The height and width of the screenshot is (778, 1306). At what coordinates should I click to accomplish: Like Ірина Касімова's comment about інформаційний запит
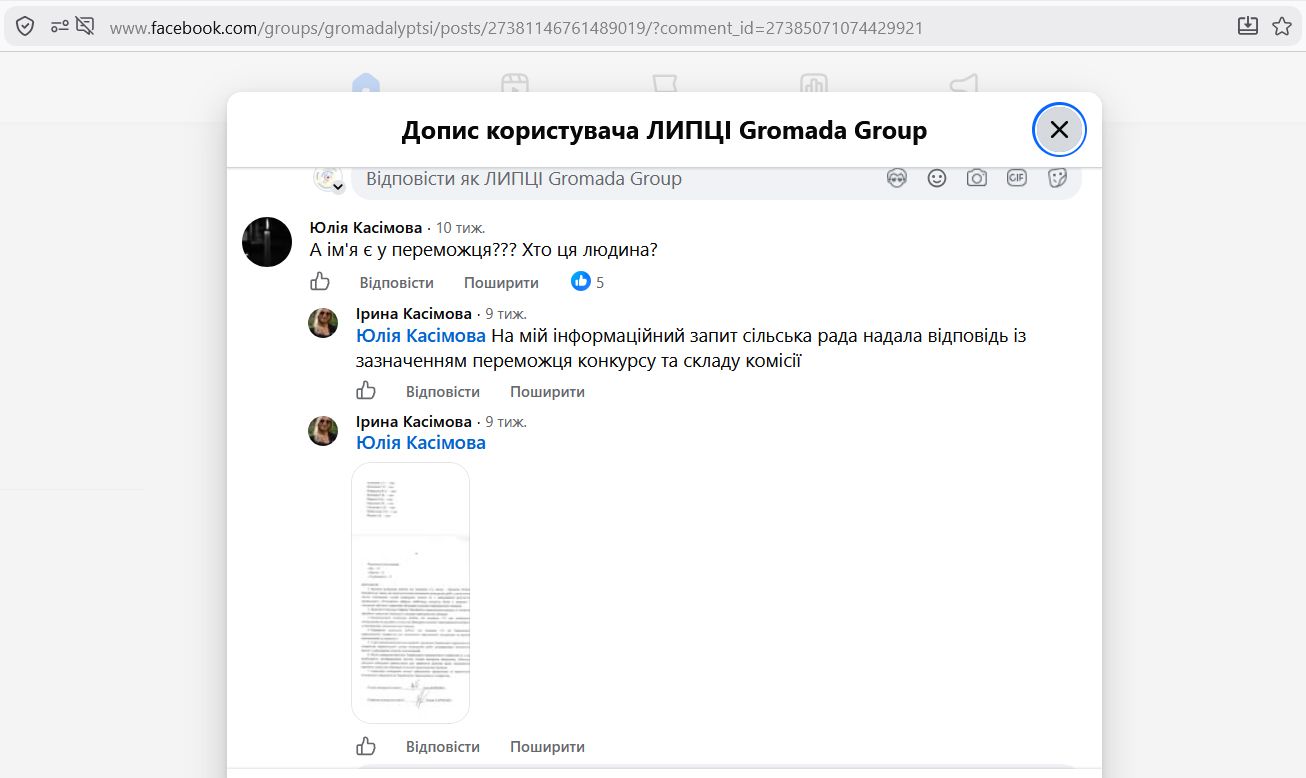pyautogui.click(x=366, y=391)
